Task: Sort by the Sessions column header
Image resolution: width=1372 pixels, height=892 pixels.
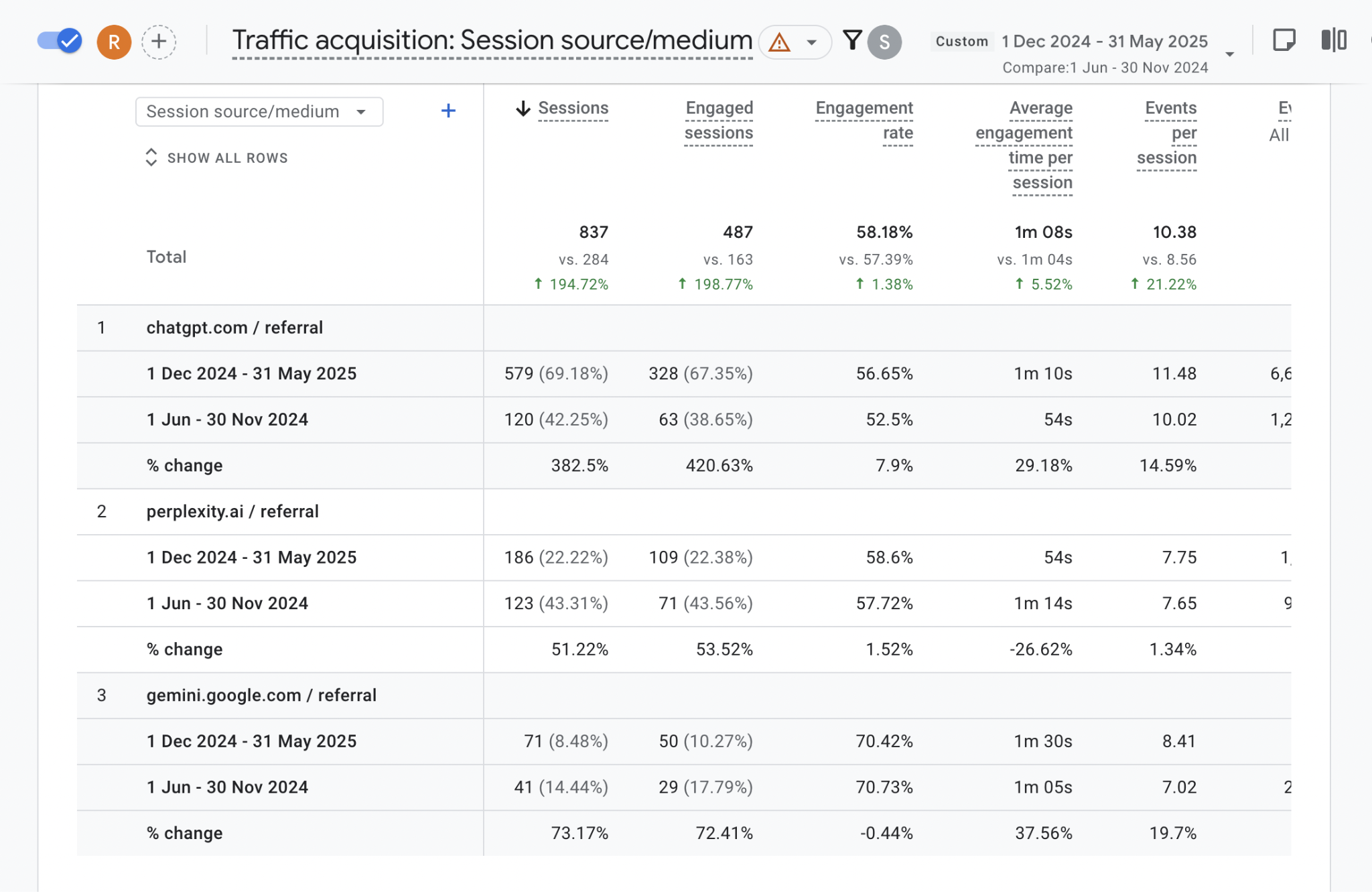Action: (572, 109)
